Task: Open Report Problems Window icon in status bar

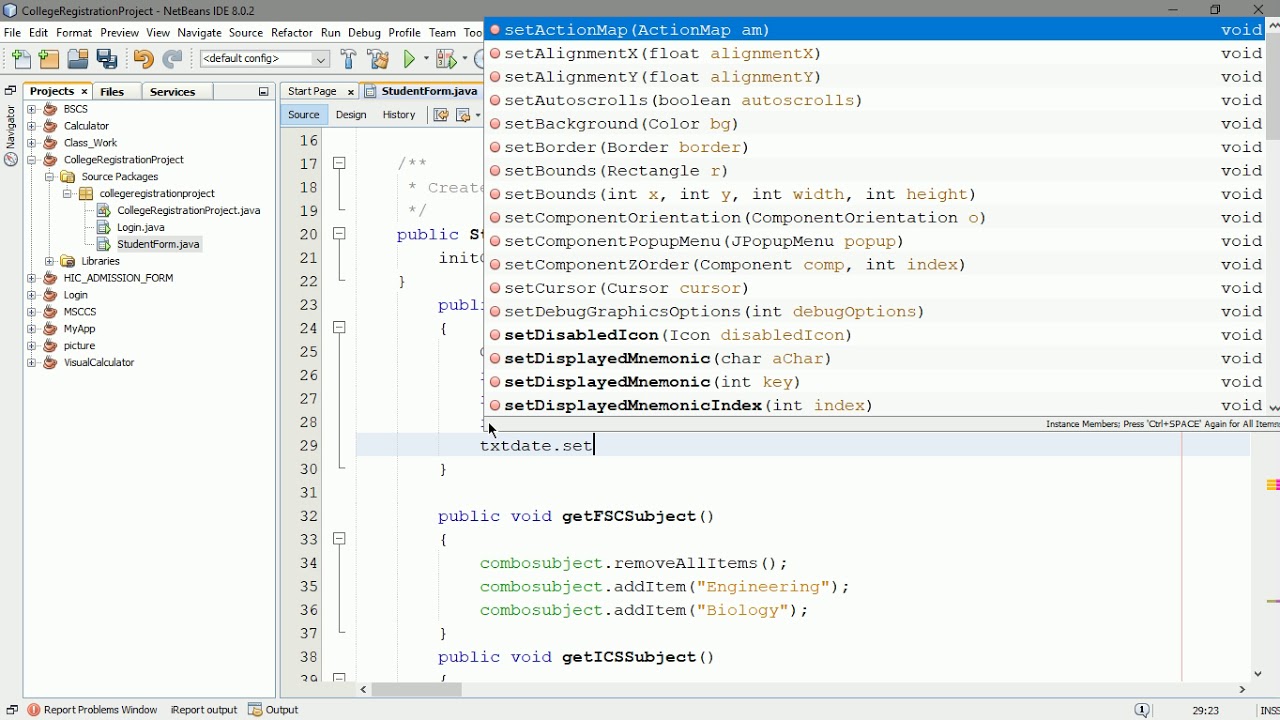Action: [34, 710]
